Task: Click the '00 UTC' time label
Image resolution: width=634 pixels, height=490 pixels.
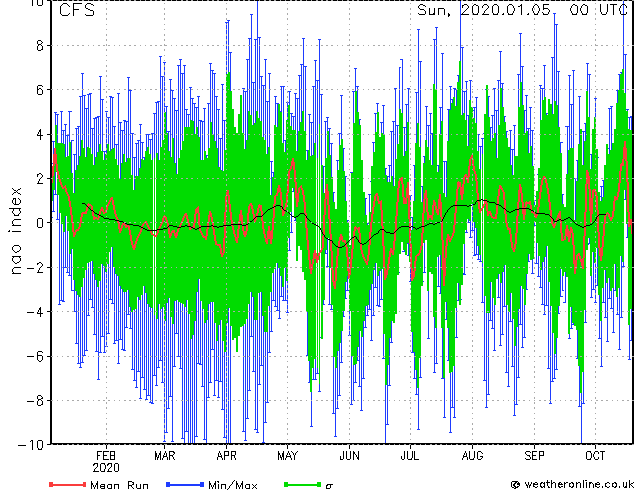Action: pyautogui.click(x=598, y=10)
